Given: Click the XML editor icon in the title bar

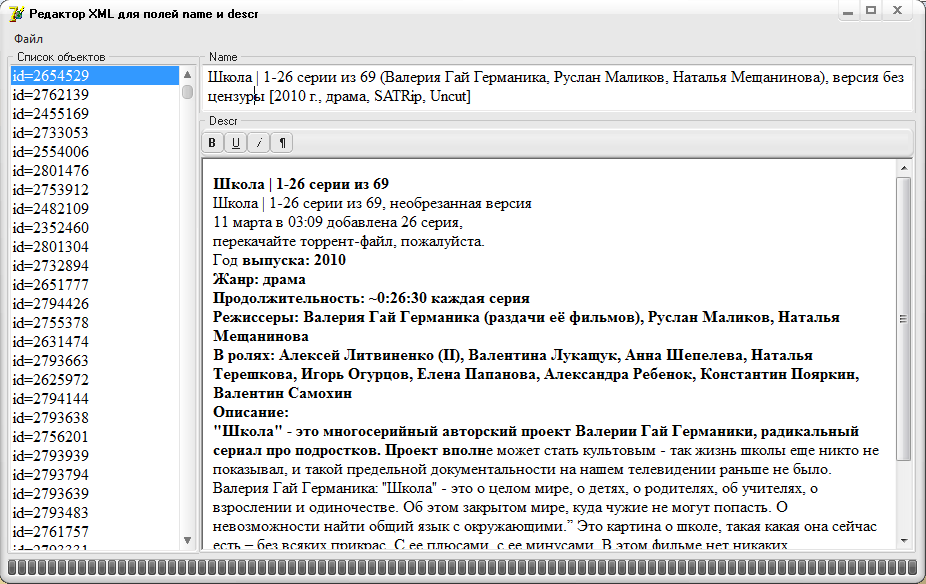Looking at the screenshot, I should [14, 12].
